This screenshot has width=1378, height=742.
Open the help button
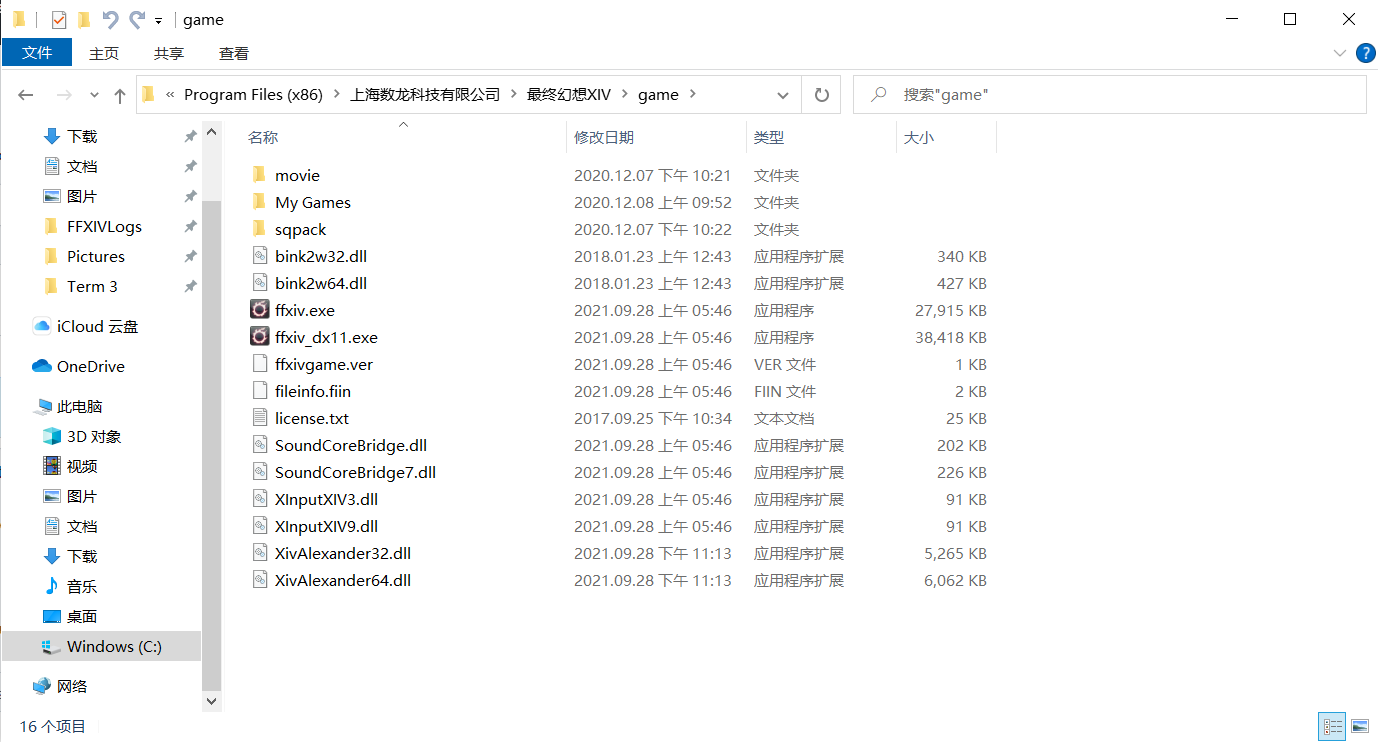[x=1364, y=53]
